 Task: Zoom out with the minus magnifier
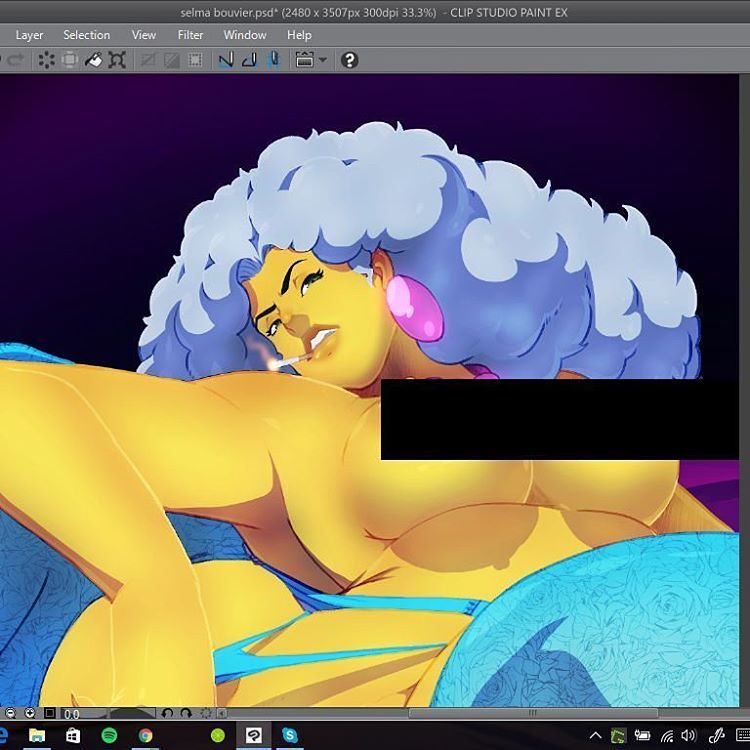(10, 714)
